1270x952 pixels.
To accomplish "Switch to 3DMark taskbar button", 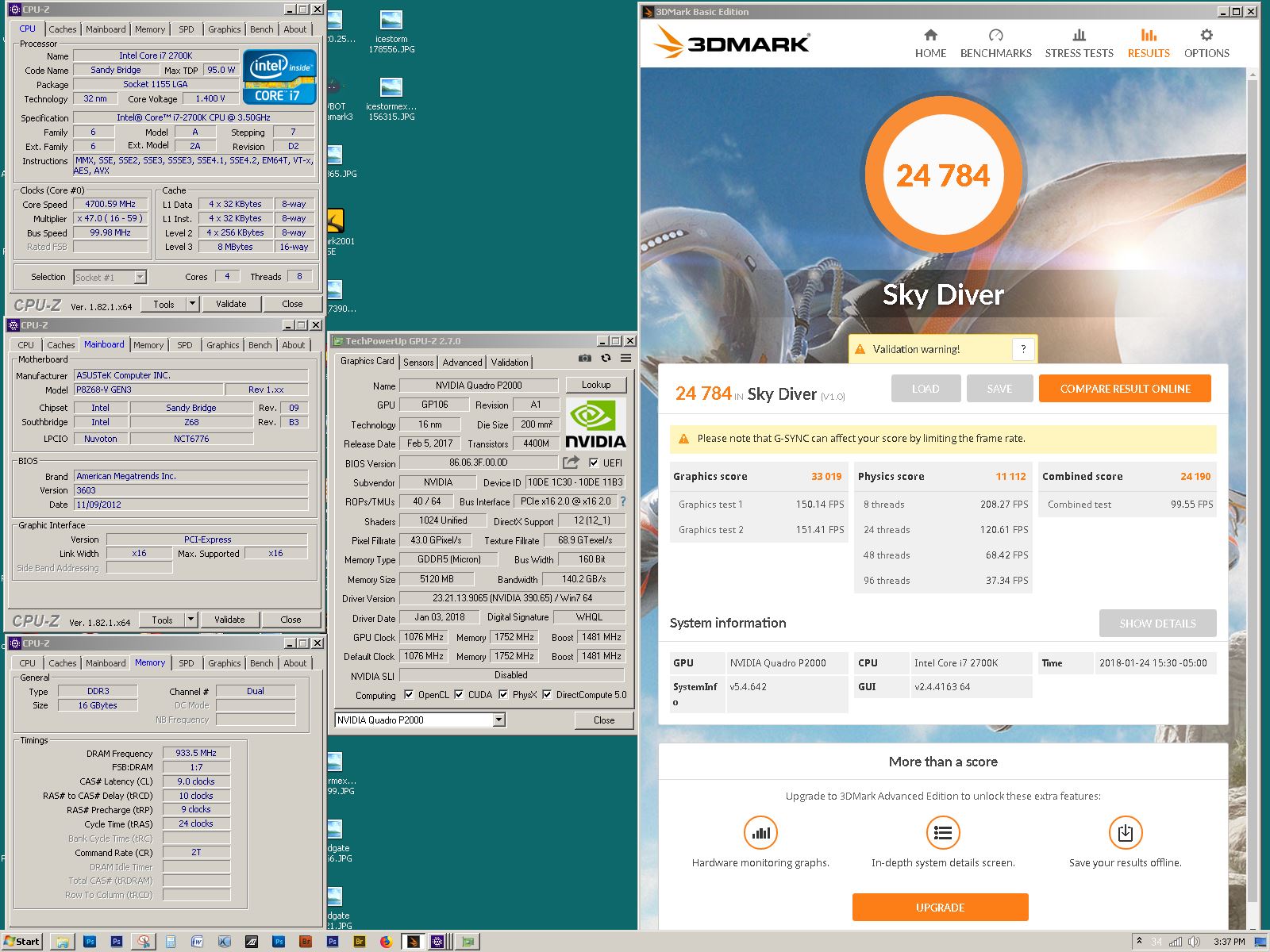I will click(x=413, y=942).
